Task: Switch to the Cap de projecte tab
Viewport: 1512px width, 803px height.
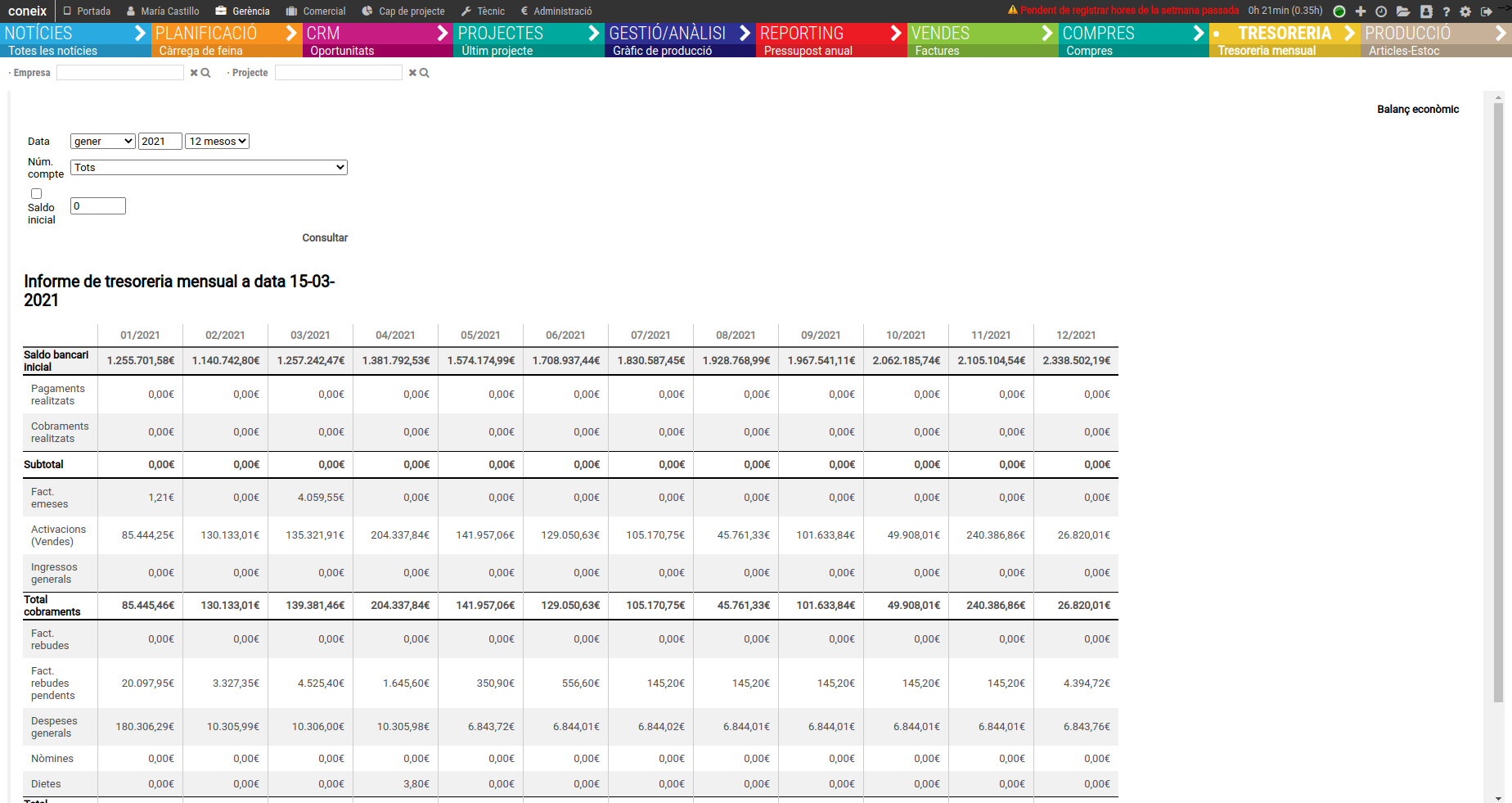Action: [x=403, y=11]
